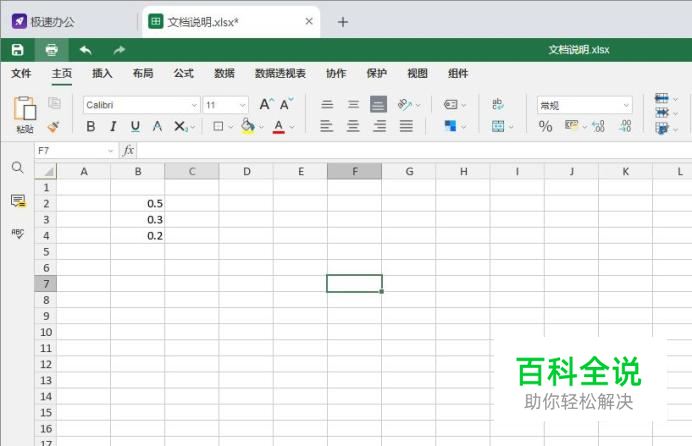Switch to the 数据透视表 tab
This screenshot has width=692, height=446.
pyautogui.click(x=280, y=73)
